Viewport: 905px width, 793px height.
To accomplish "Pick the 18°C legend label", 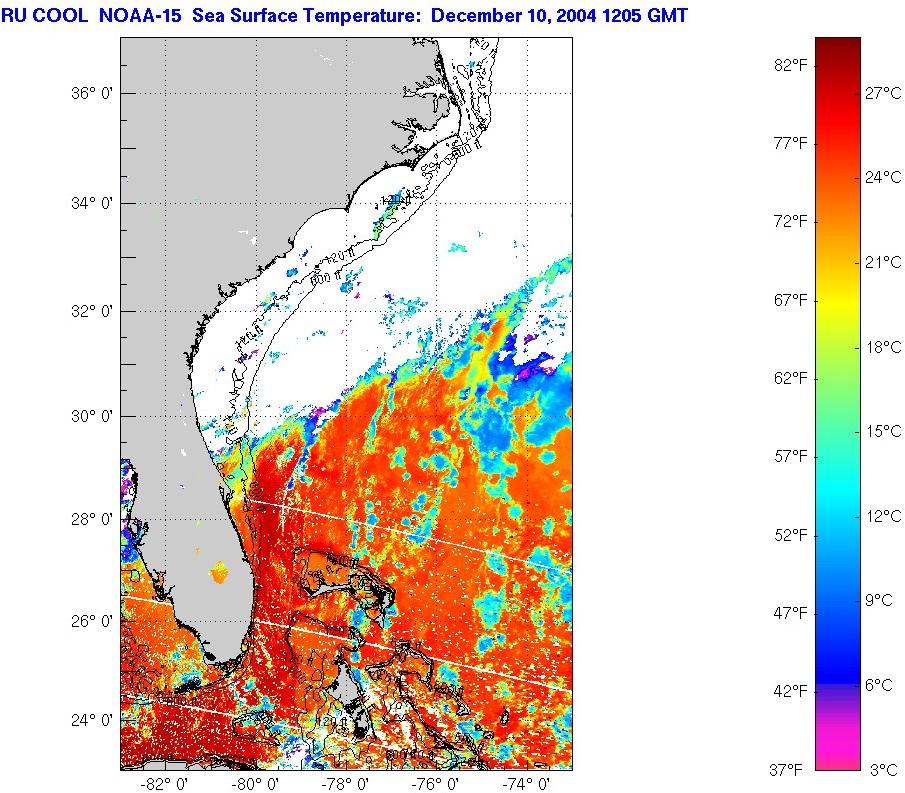I will click(x=883, y=347).
